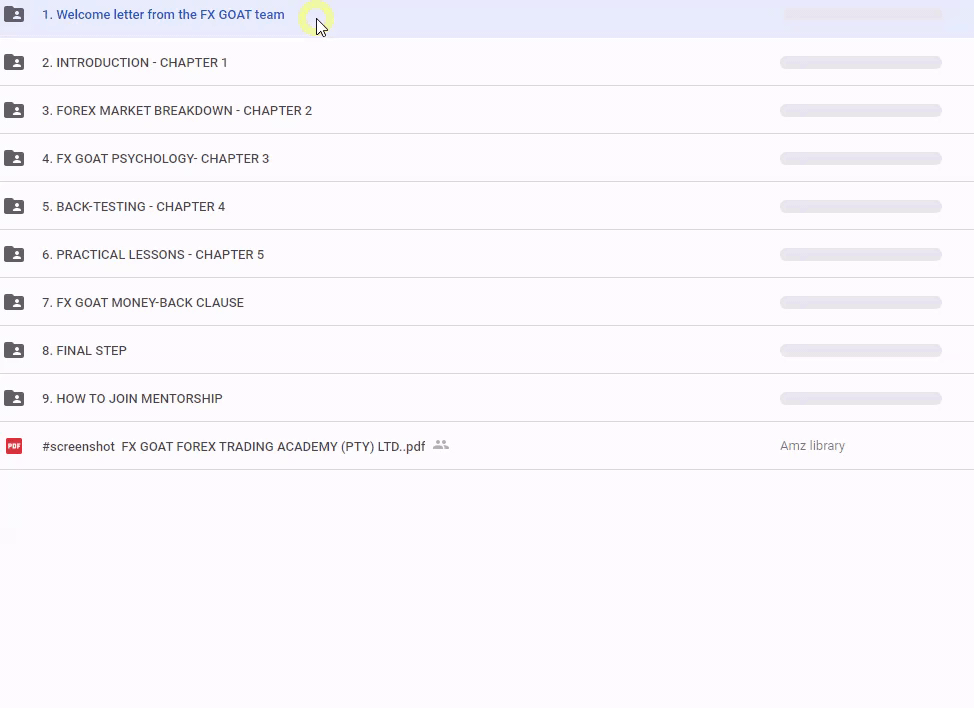The height and width of the screenshot is (708, 974).
Task: Click folder icon for FX GOAT MONEY-BACK CLAUSE
Action: pos(14,303)
